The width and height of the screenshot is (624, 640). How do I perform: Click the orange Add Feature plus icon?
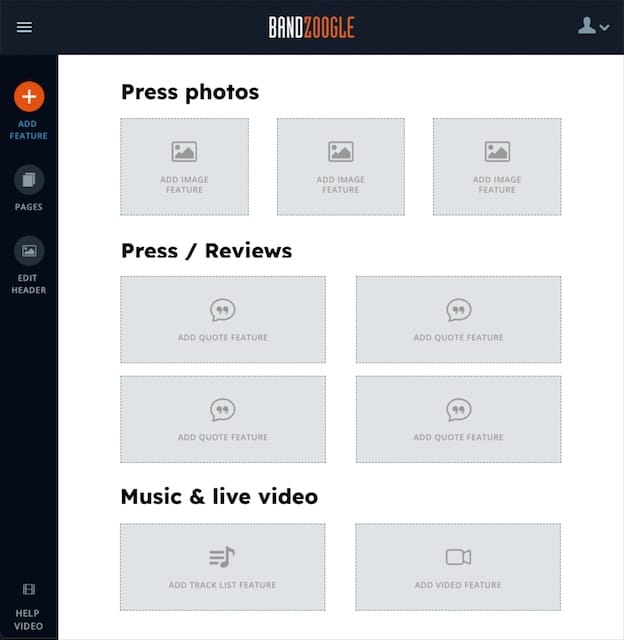click(29, 97)
